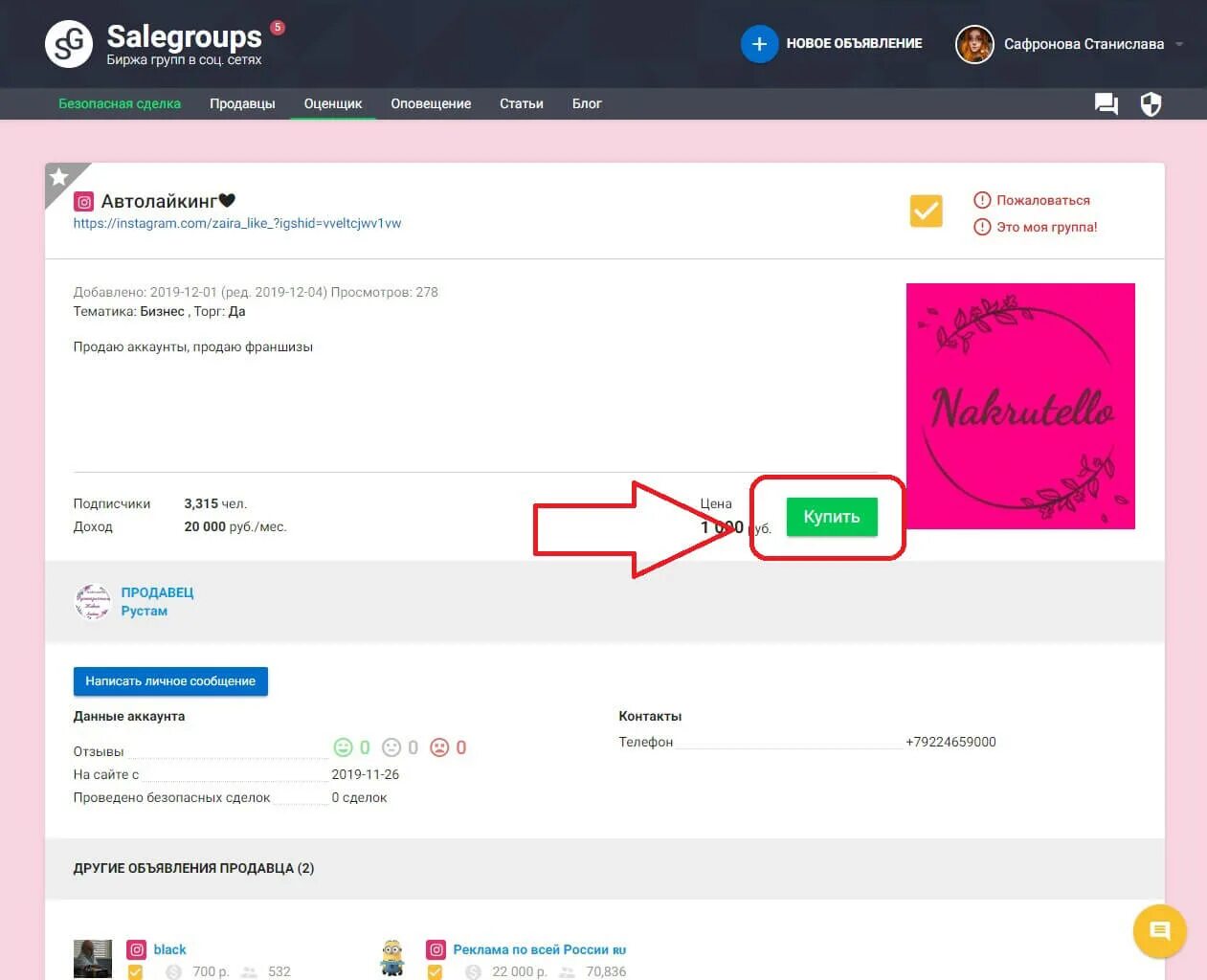Toggle the yellow verified checkbox
The height and width of the screenshot is (980, 1207).
pos(926,211)
